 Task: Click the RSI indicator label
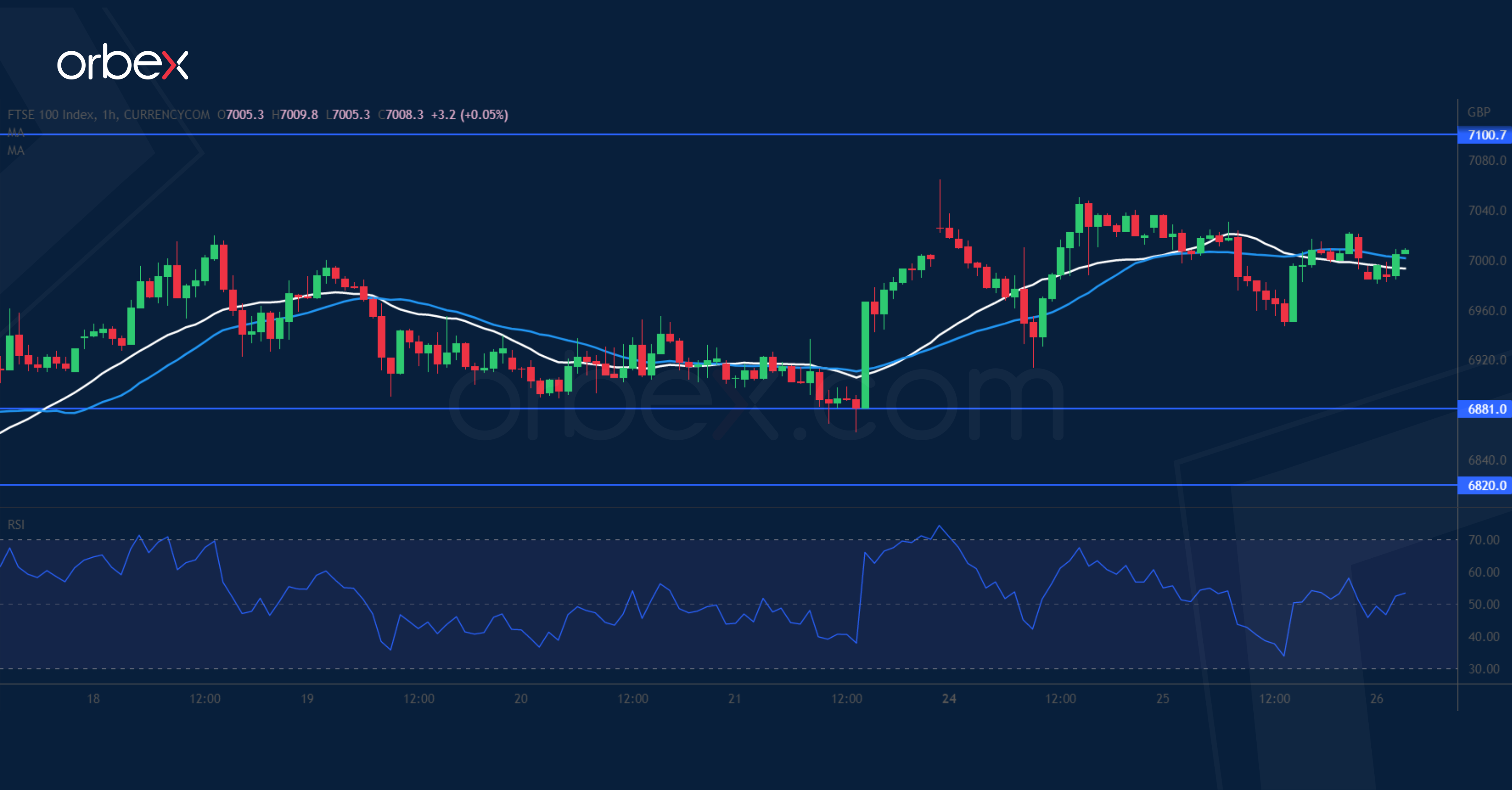coord(16,524)
